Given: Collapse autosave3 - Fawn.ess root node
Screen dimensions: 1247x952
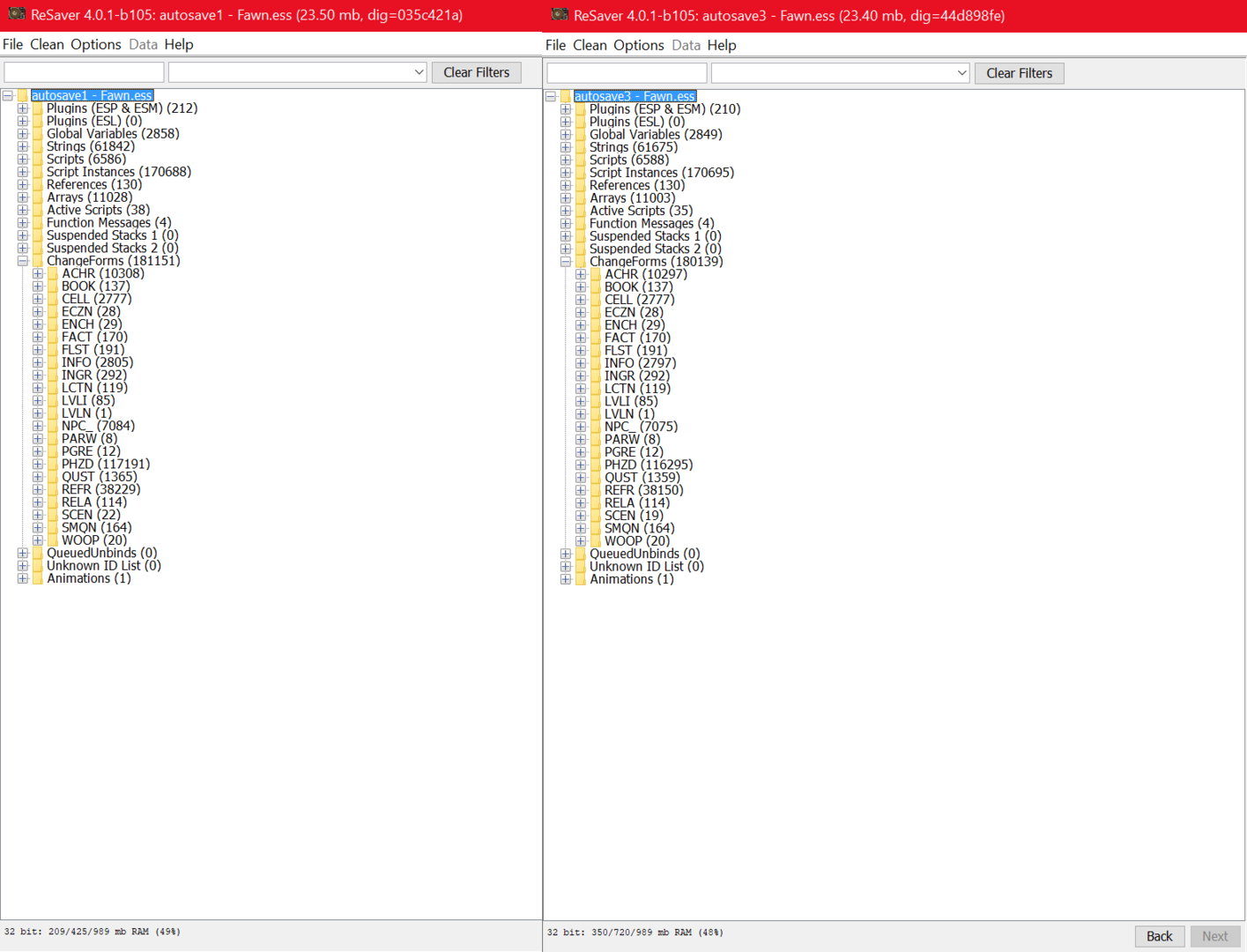Looking at the screenshot, I should pyautogui.click(x=551, y=96).
